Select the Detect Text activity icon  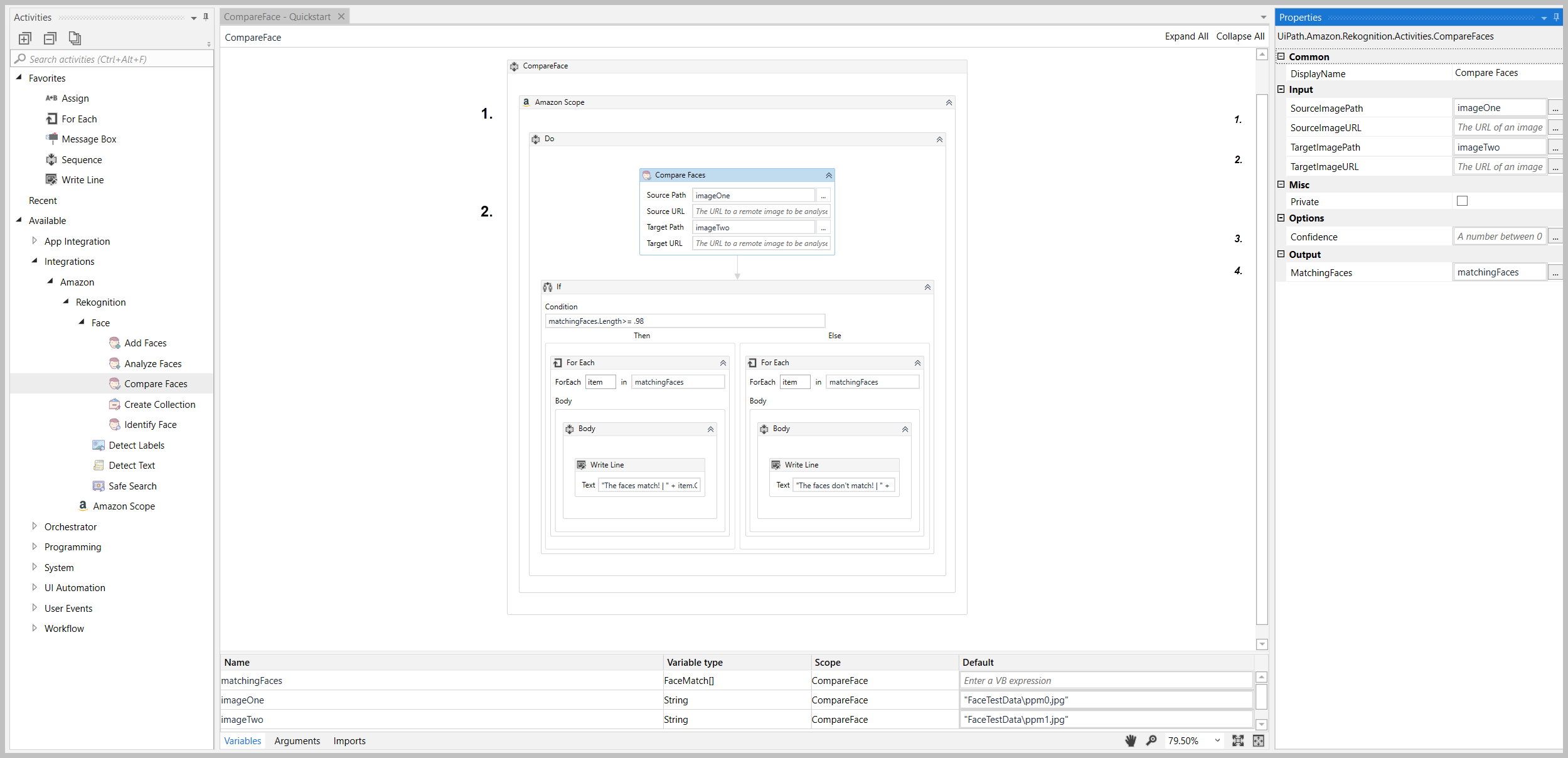(x=99, y=466)
